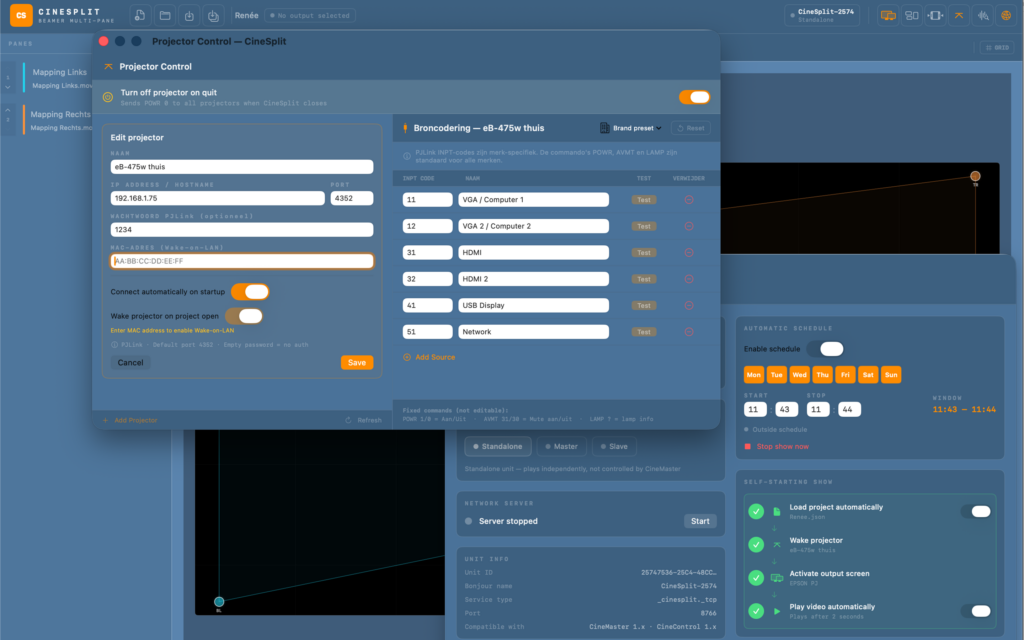Click the teal bottom-left corner handle on canvas
The image size is (1024, 640).
(219, 601)
